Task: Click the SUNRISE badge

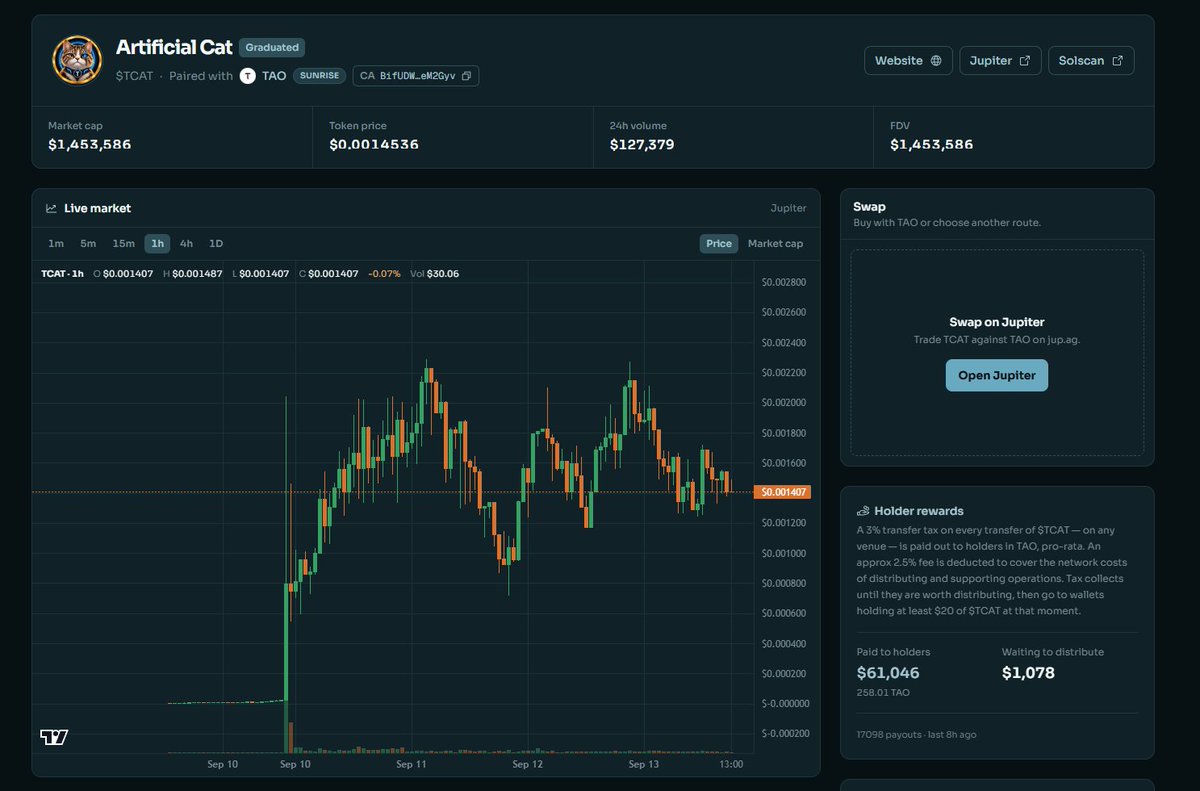Action: coord(320,76)
